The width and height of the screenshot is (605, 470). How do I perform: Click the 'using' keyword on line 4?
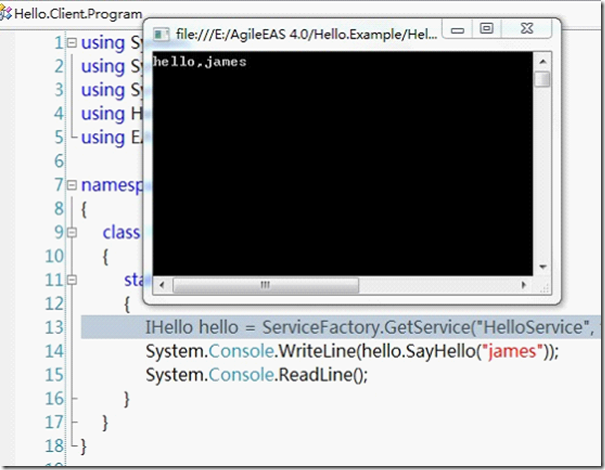tap(103, 114)
